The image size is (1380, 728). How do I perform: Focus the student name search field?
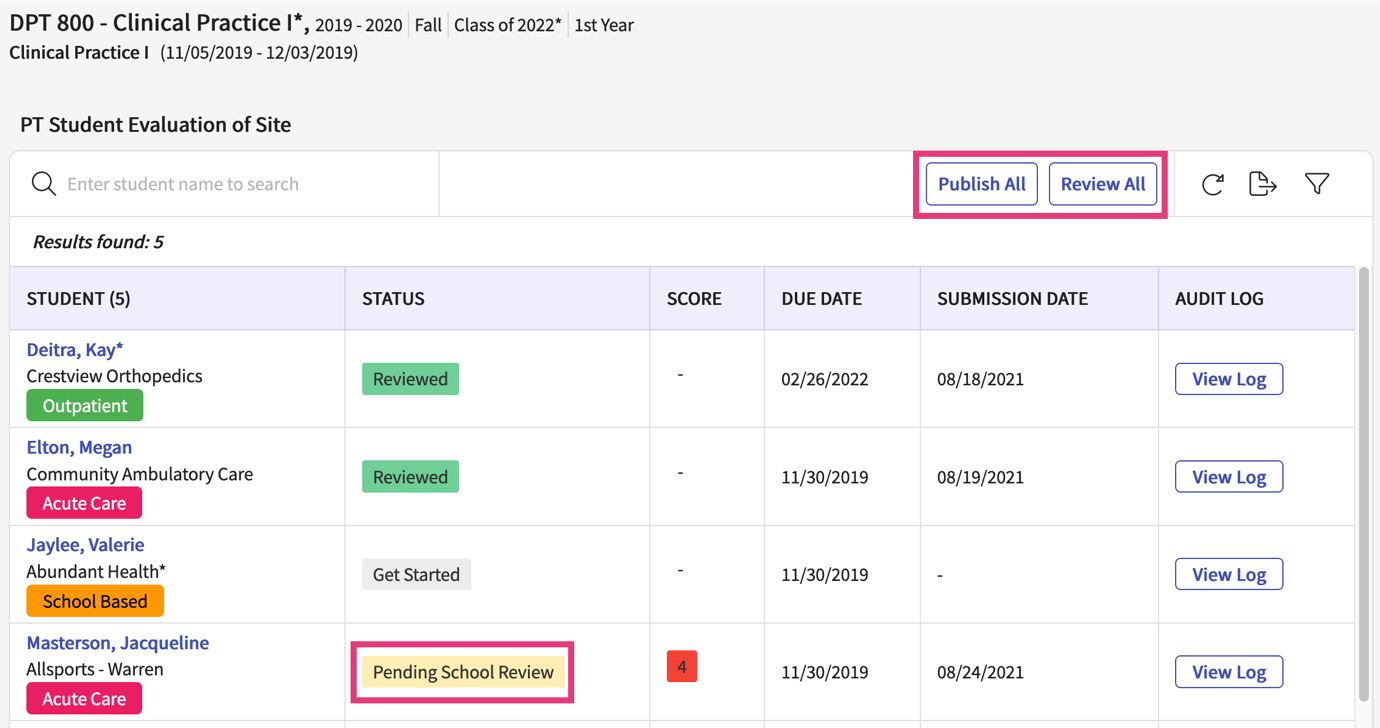tap(240, 184)
